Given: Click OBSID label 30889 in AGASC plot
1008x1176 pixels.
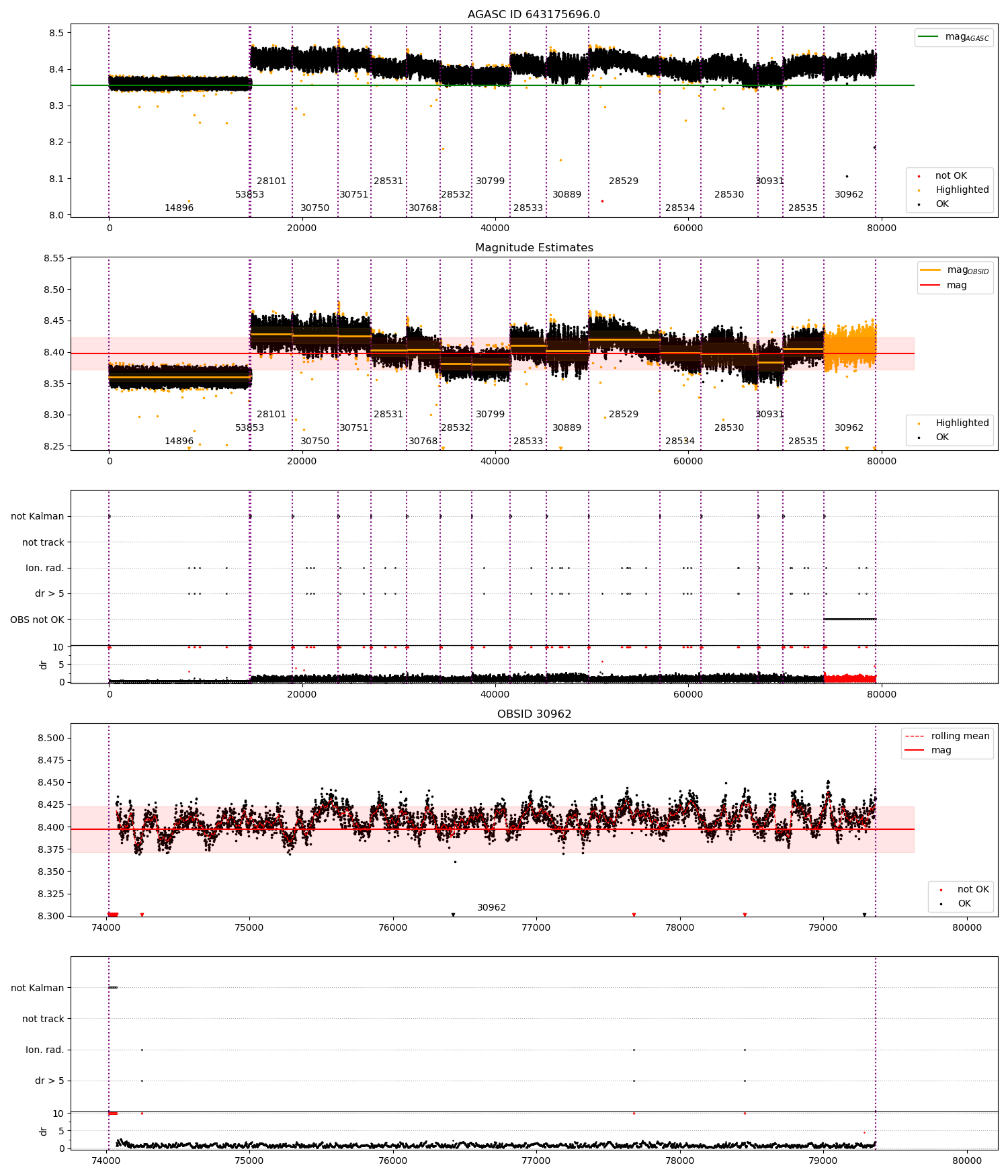Looking at the screenshot, I should [x=566, y=195].
